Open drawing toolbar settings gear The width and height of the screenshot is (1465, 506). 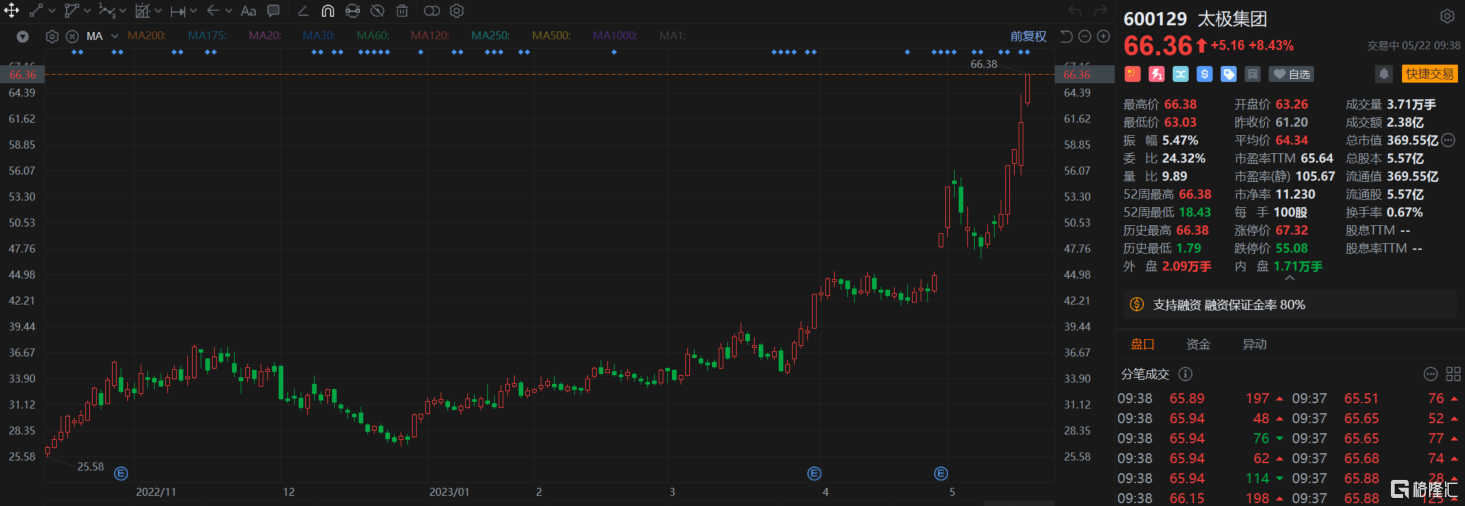457,11
